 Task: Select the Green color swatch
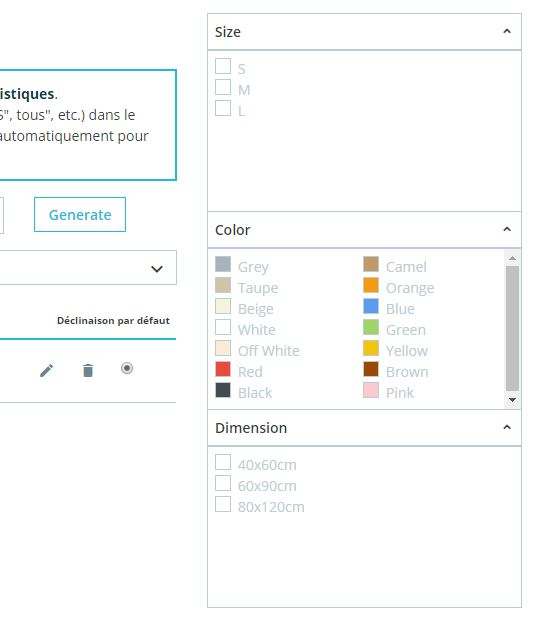point(371,327)
